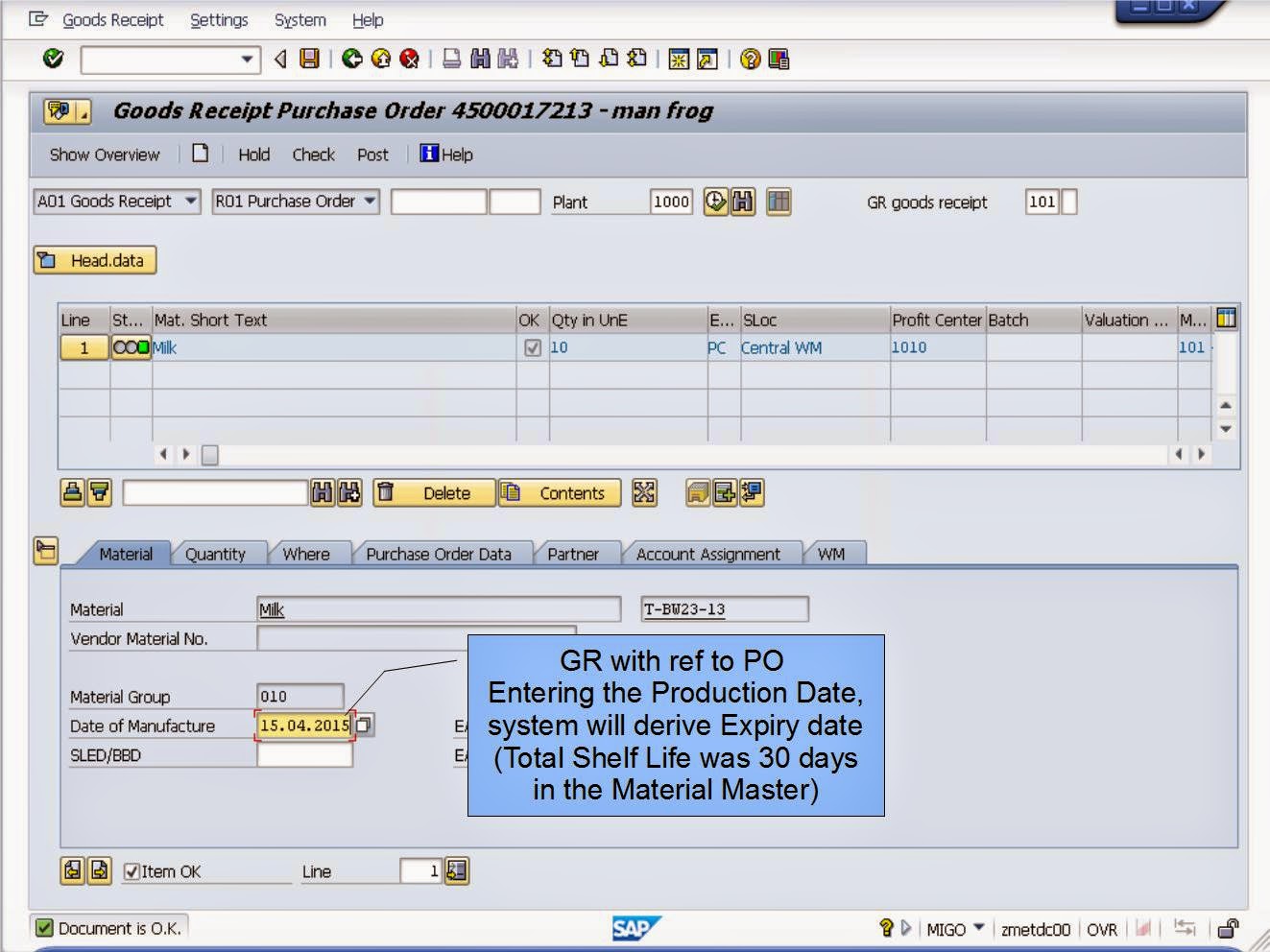Open the Settings menu
This screenshot has height=952, width=1270.
point(219,19)
